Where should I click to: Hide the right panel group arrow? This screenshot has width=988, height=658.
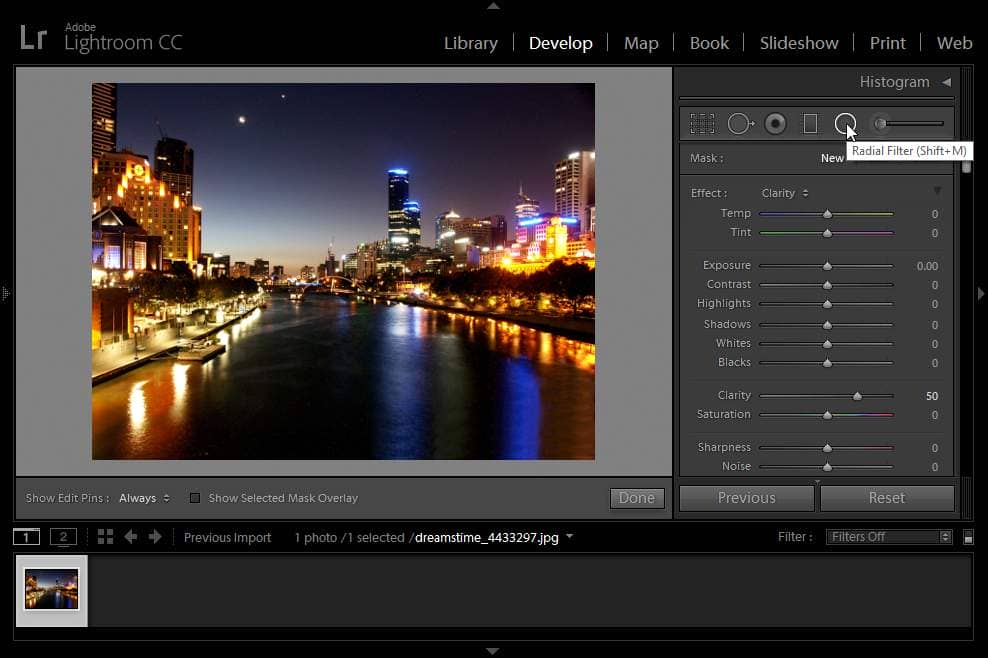[981, 293]
